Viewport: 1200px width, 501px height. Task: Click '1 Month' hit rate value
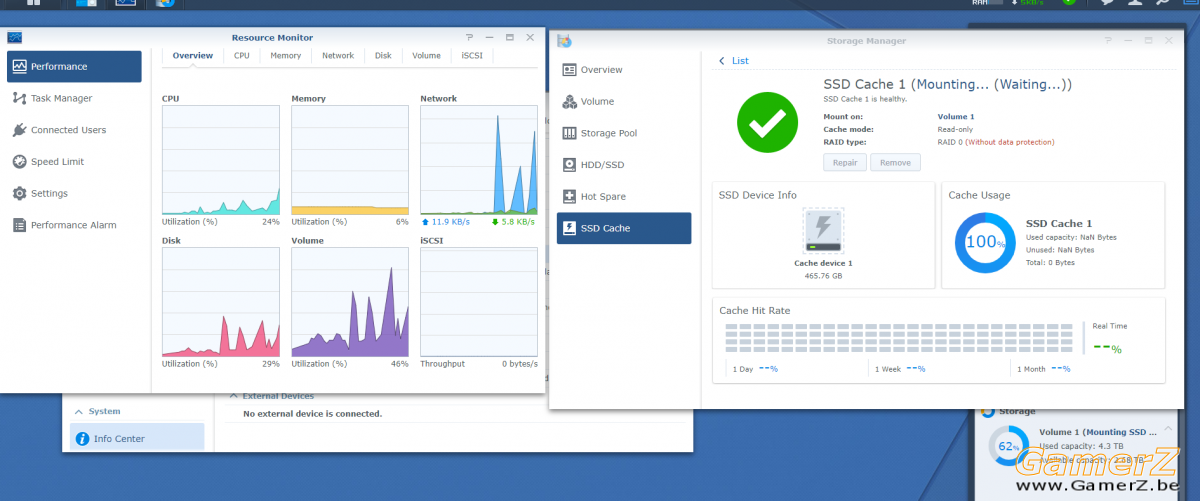1061,369
